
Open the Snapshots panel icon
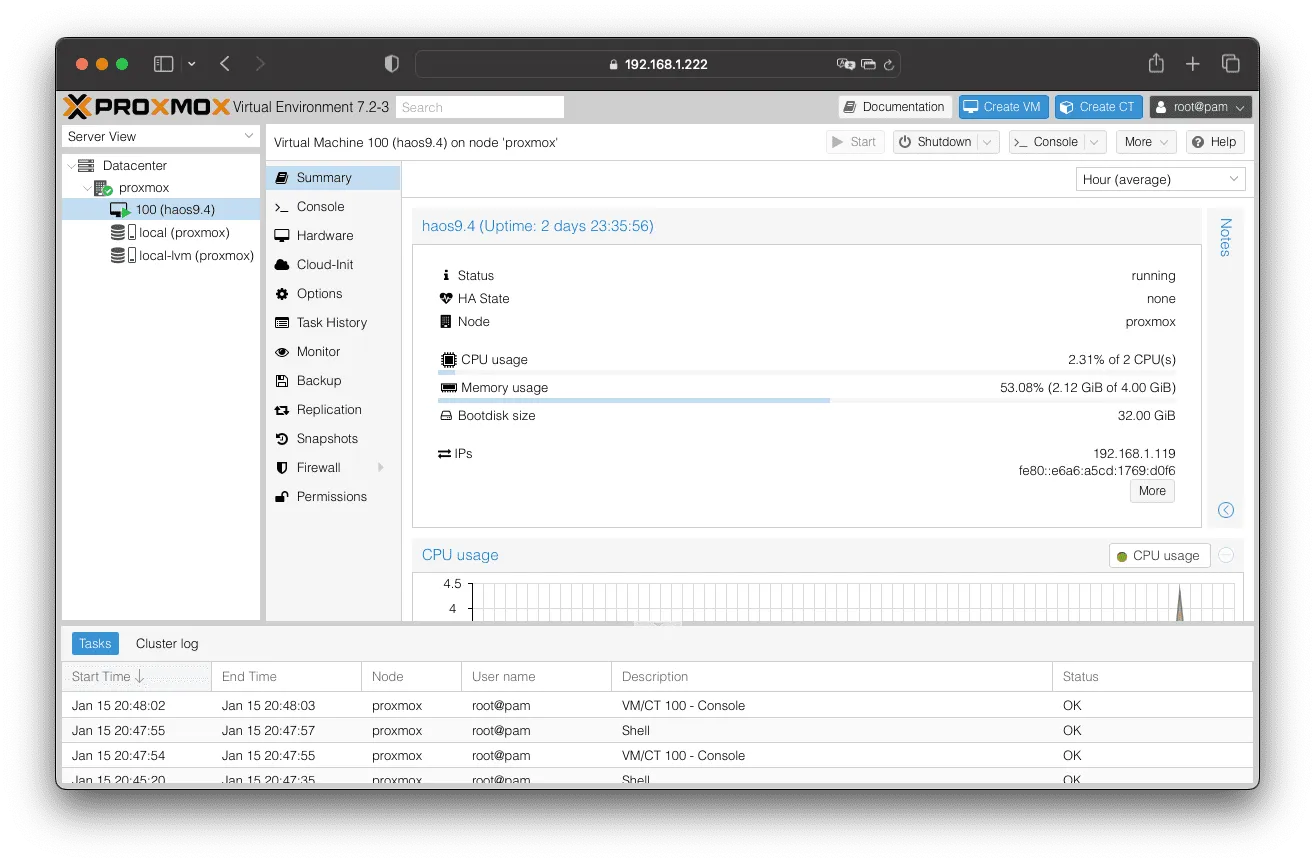click(x=281, y=439)
